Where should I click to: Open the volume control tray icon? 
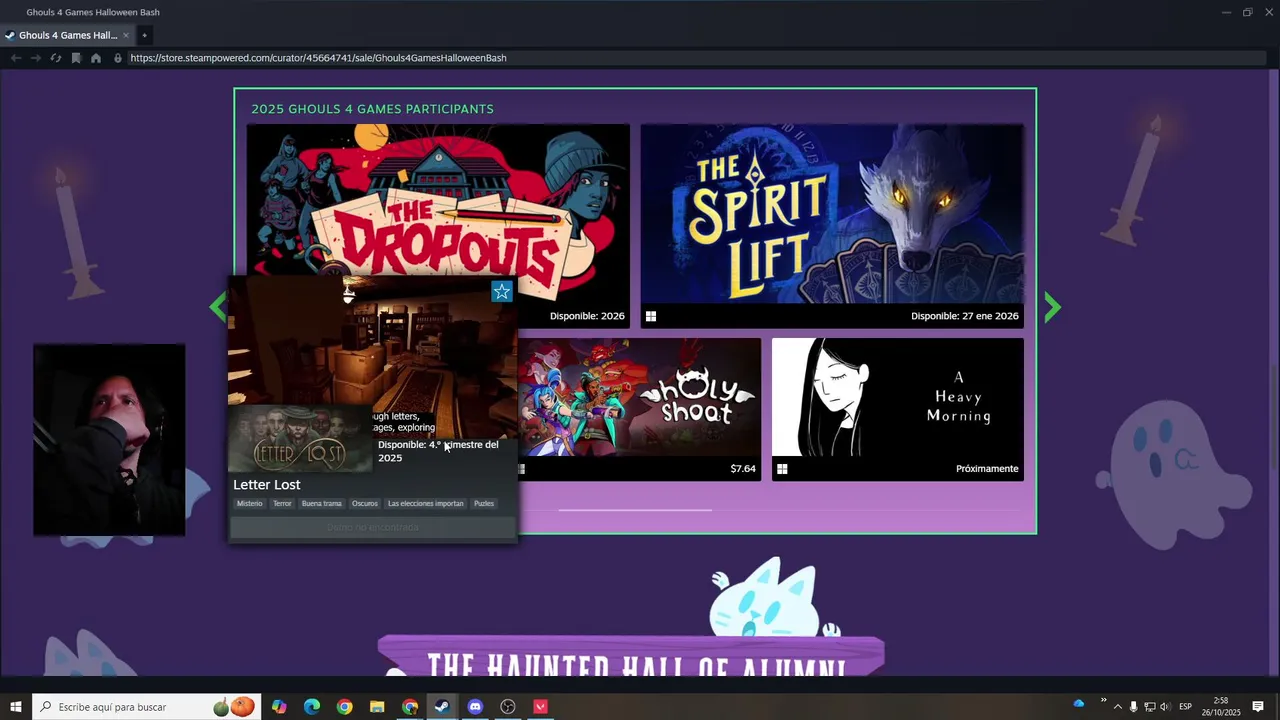click(x=1165, y=707)
